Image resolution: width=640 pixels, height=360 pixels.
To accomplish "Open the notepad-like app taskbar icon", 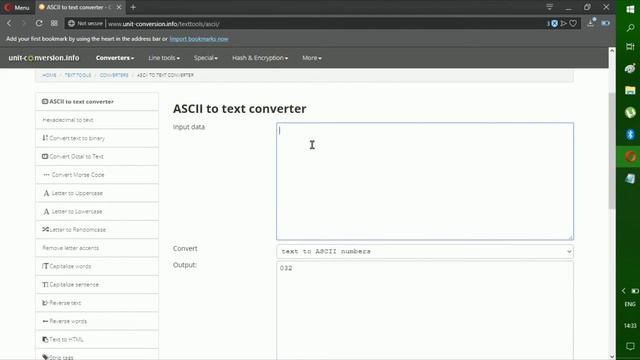I will (630, 178).
